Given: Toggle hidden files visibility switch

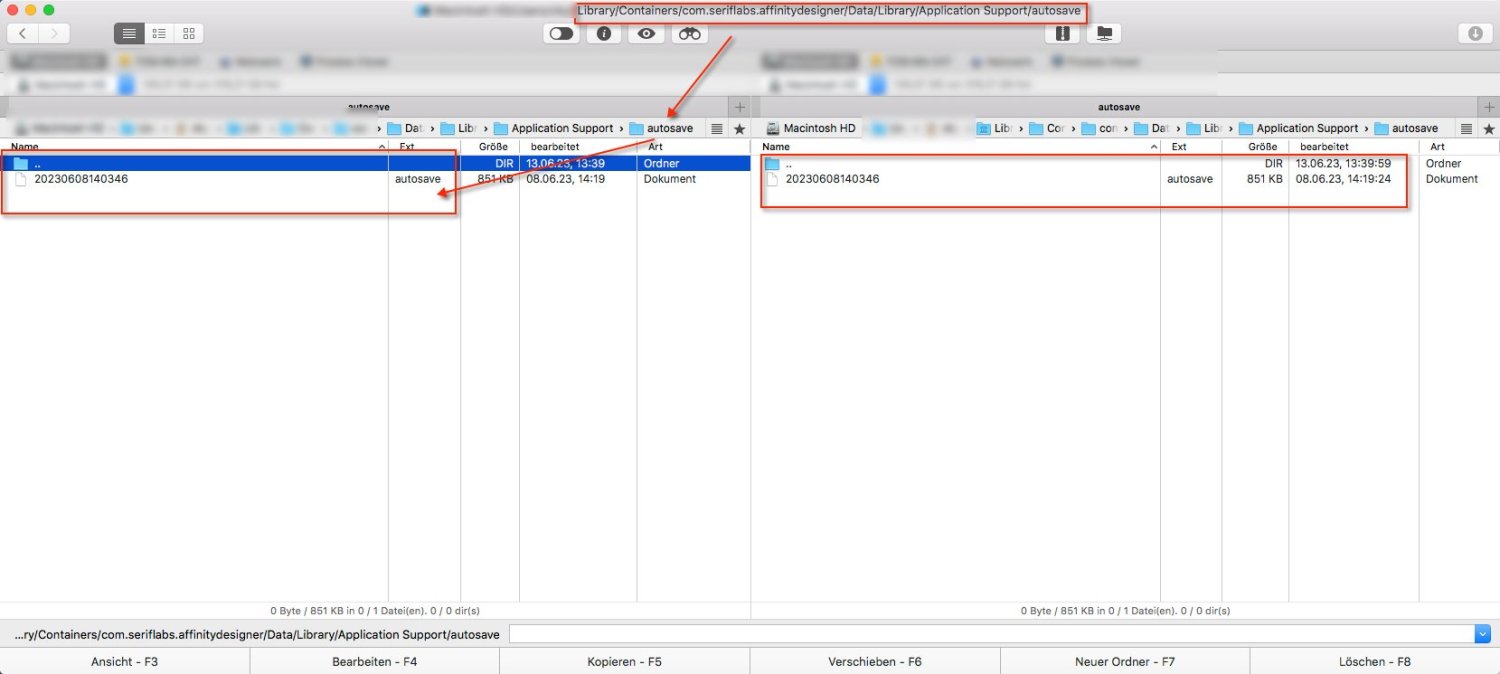Looking at the screenshot, I should point(560,33).
